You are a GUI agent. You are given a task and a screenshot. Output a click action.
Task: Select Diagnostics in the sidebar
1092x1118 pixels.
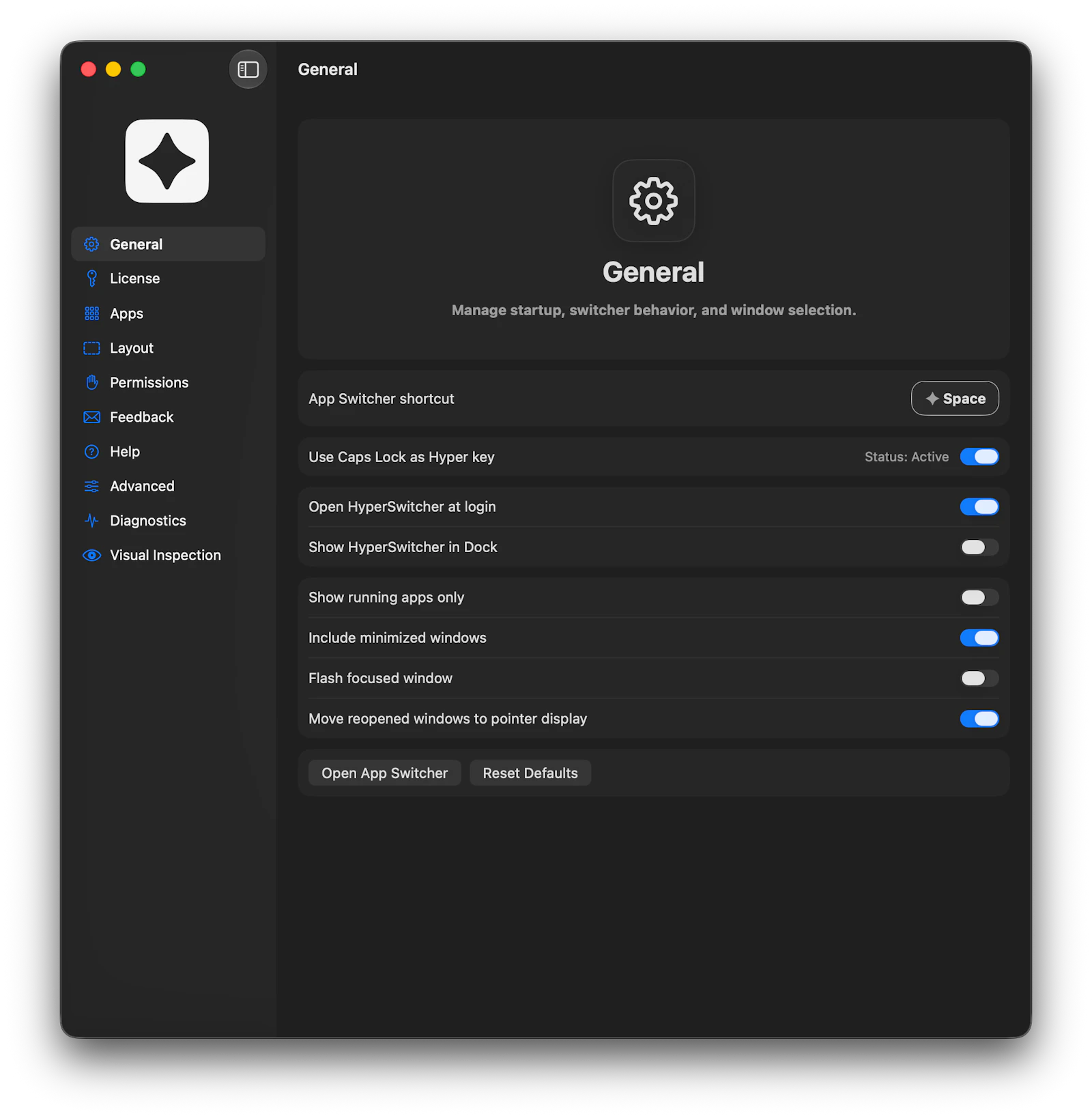tap(168, 521)
